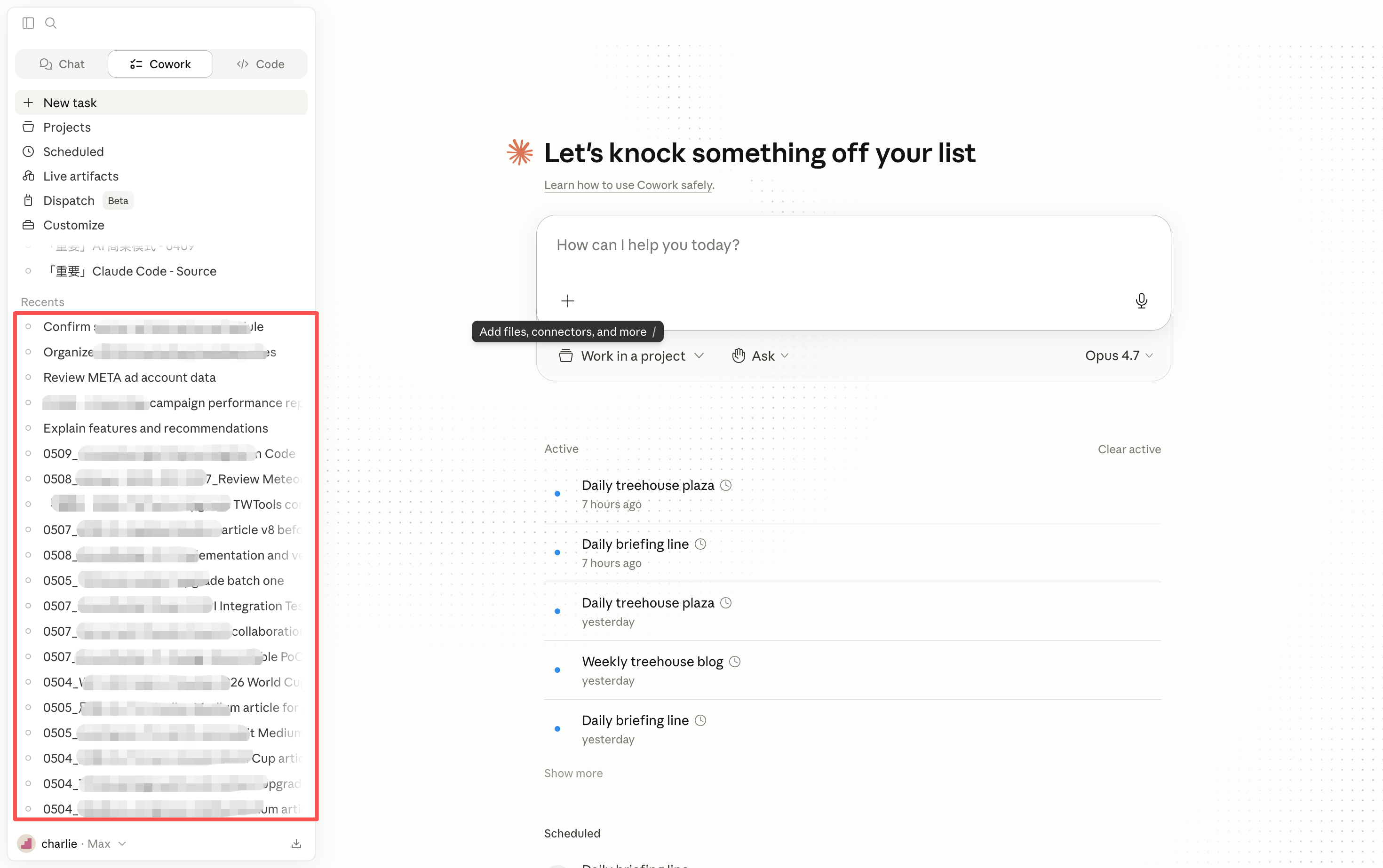Click Clear active
The width and height of the screenshot is (1383, 868).
point(1129,450)
